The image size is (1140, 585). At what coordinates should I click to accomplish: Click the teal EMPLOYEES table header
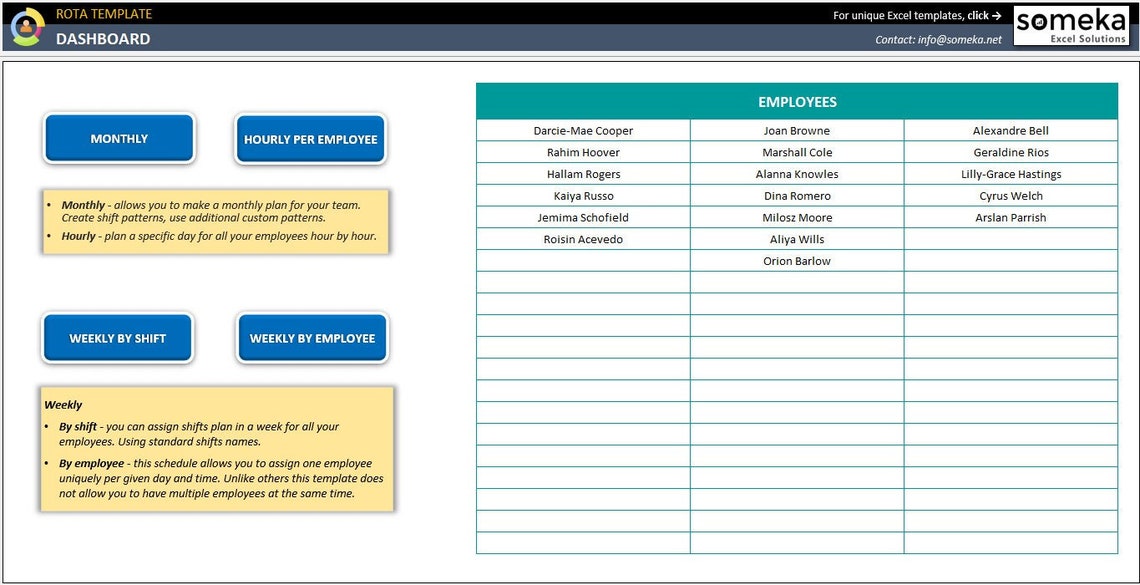coord(797,101)
